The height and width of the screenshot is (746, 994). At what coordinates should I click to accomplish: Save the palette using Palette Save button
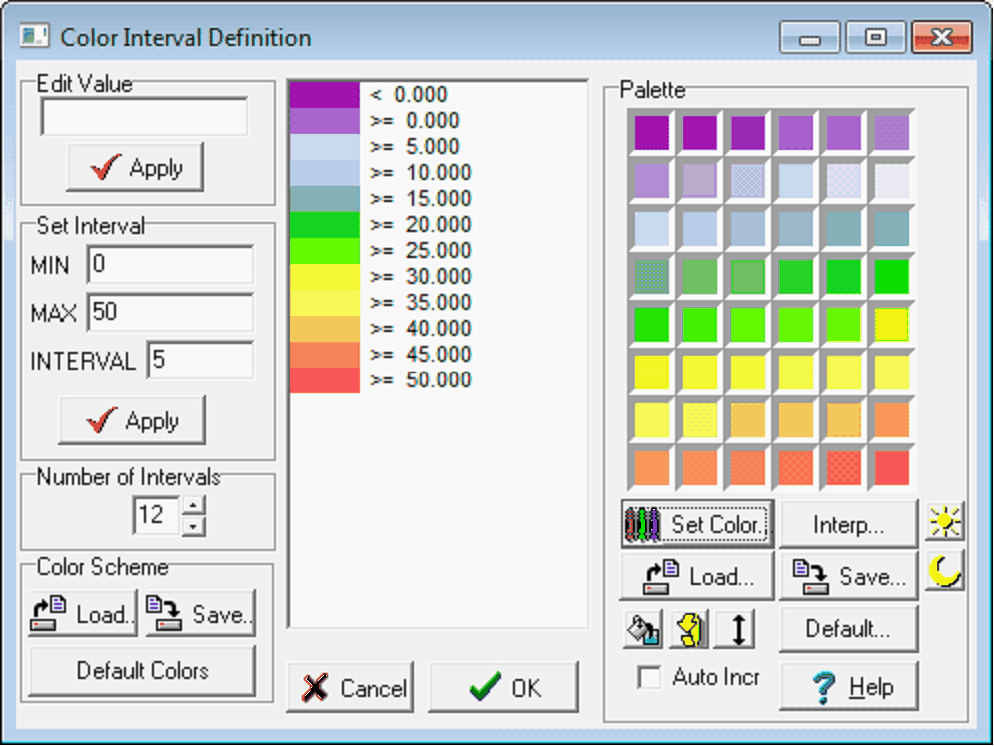(848, 576)
